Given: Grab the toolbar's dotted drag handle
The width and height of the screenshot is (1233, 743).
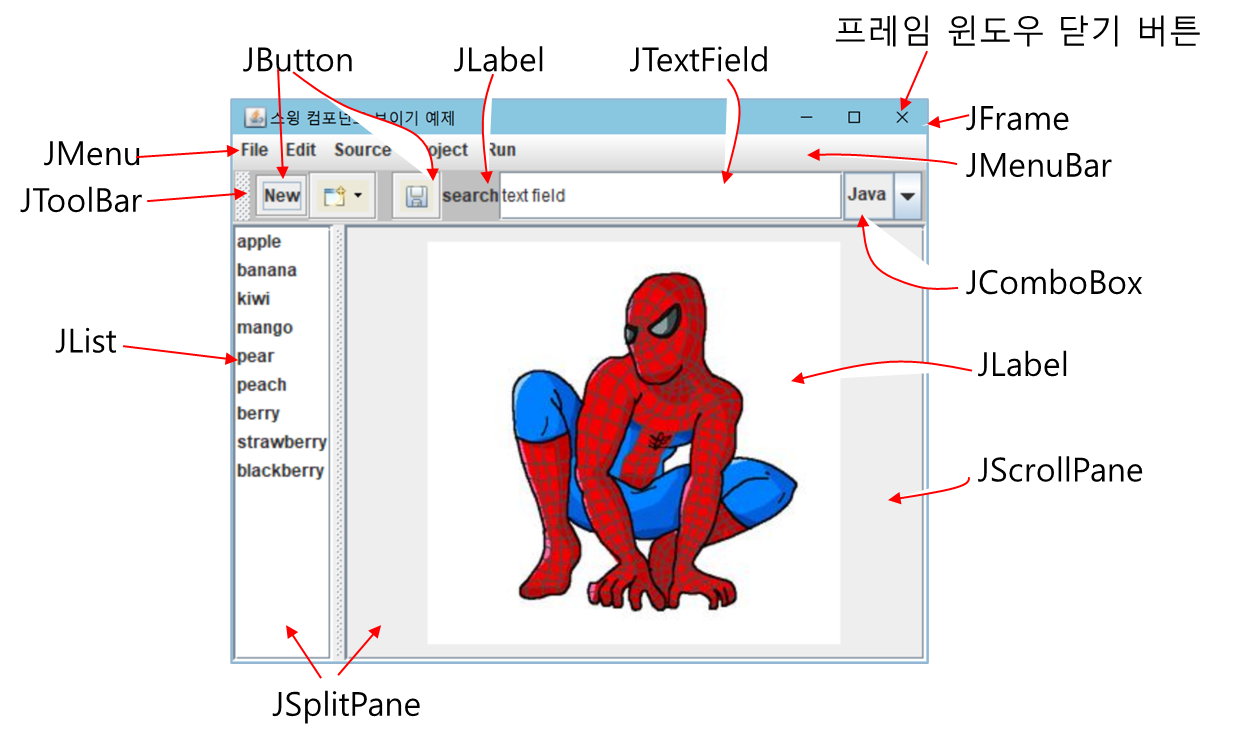Looking at the screenshot, I should (241, 196).
